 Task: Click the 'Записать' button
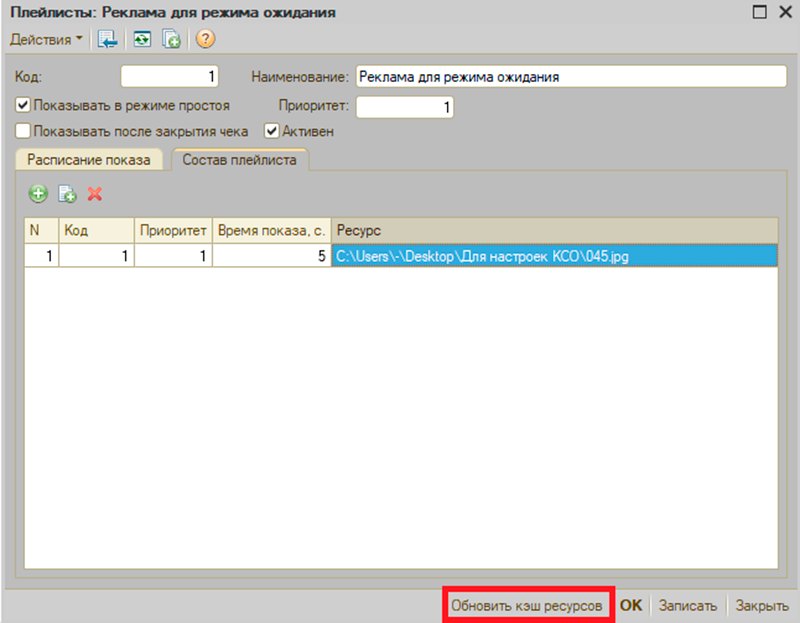688,605
